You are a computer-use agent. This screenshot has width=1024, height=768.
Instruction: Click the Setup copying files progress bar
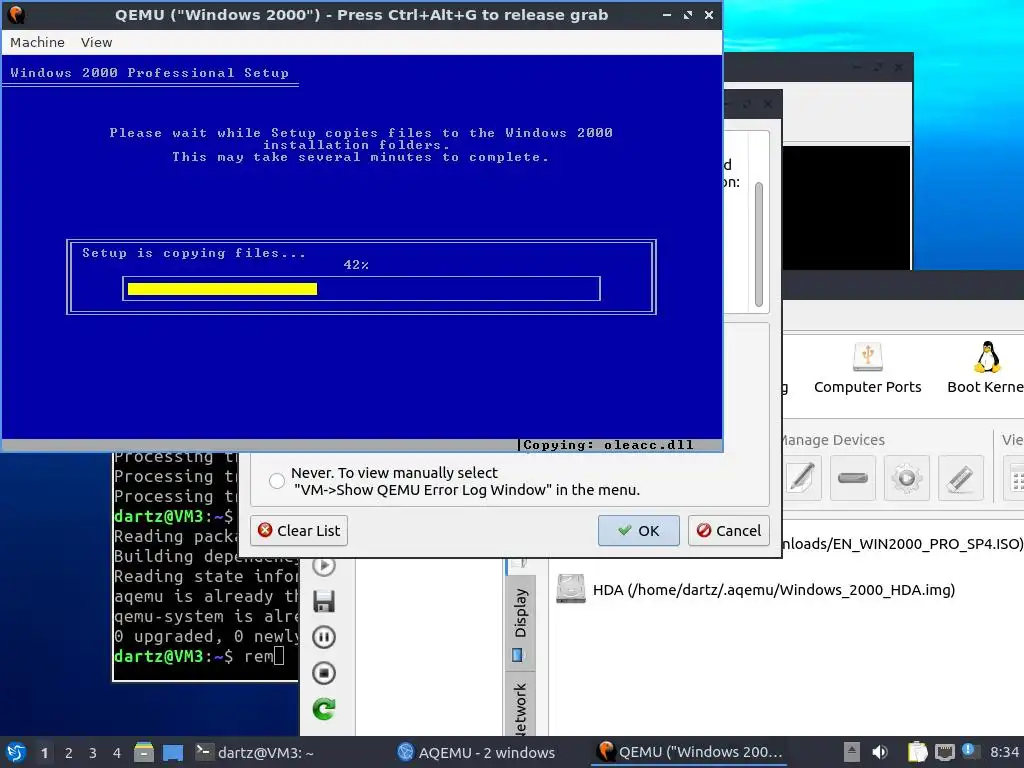point(361,289)
